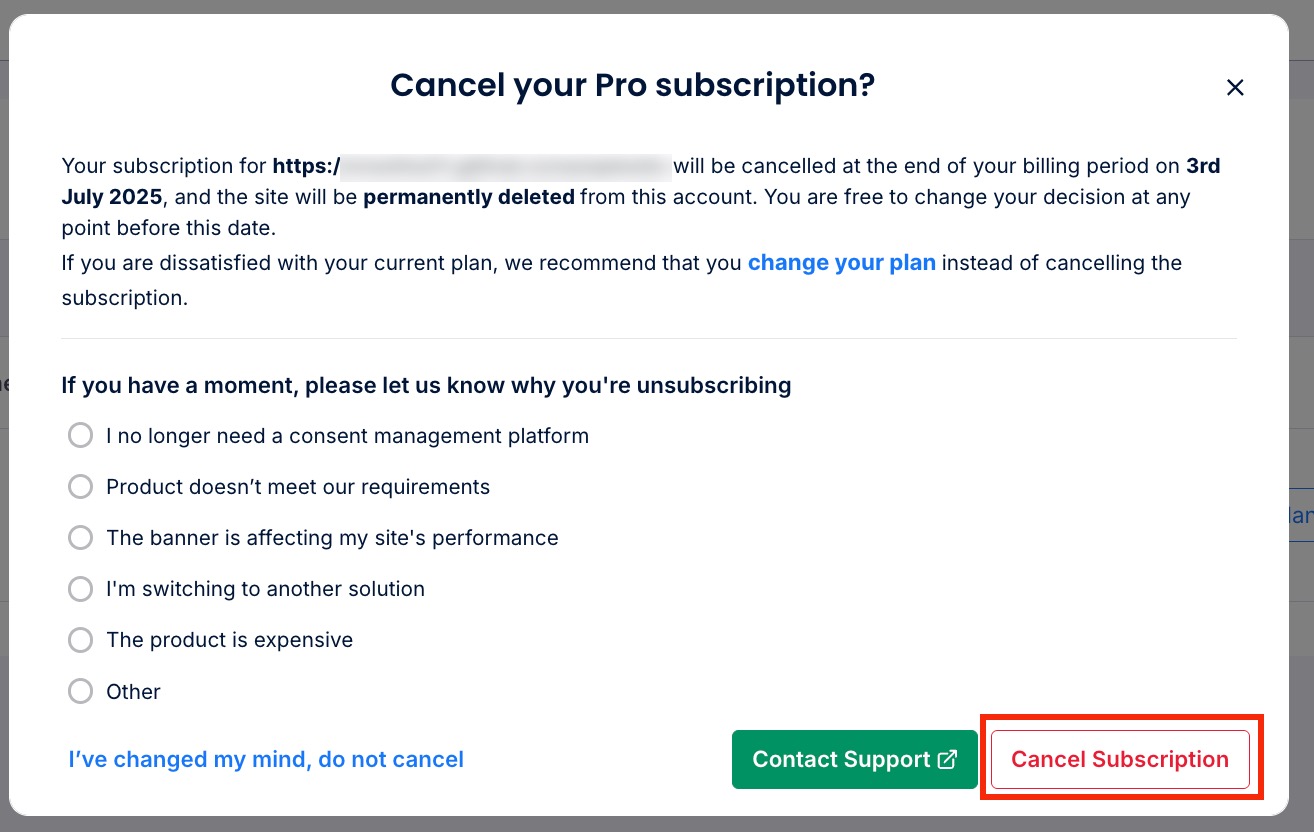
Task: Select "The product is expensive" as your reason
Action: 80,640
